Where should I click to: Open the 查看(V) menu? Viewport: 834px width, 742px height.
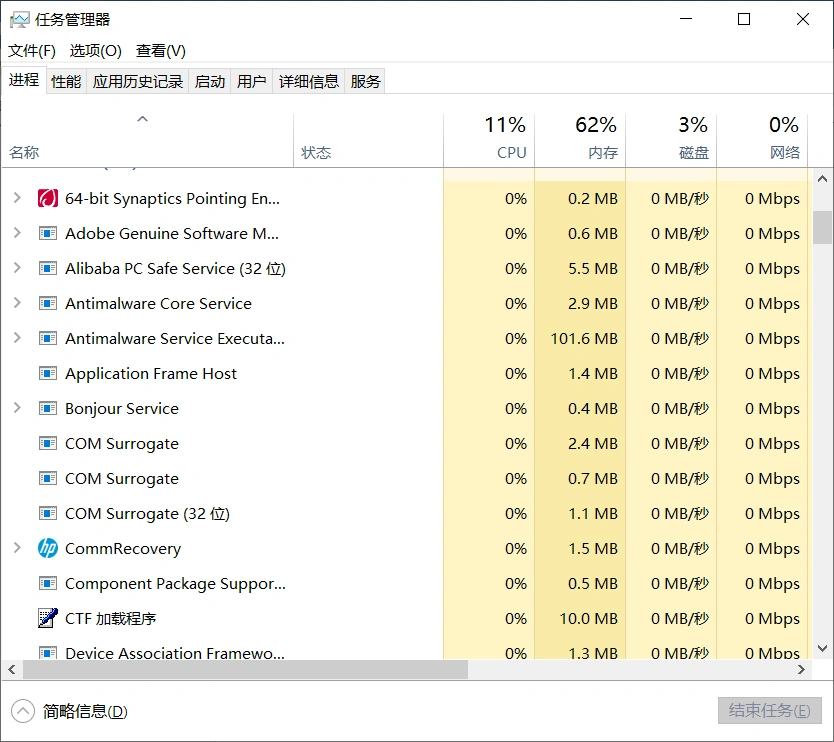[161, 51]
